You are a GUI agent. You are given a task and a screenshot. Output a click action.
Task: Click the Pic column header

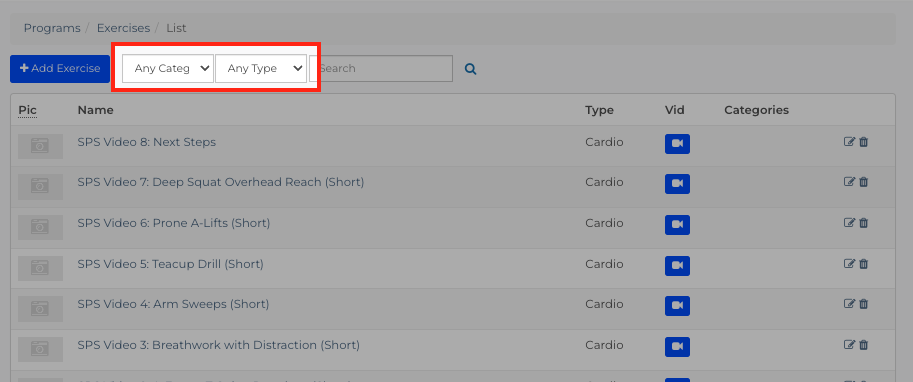(27, 110)
